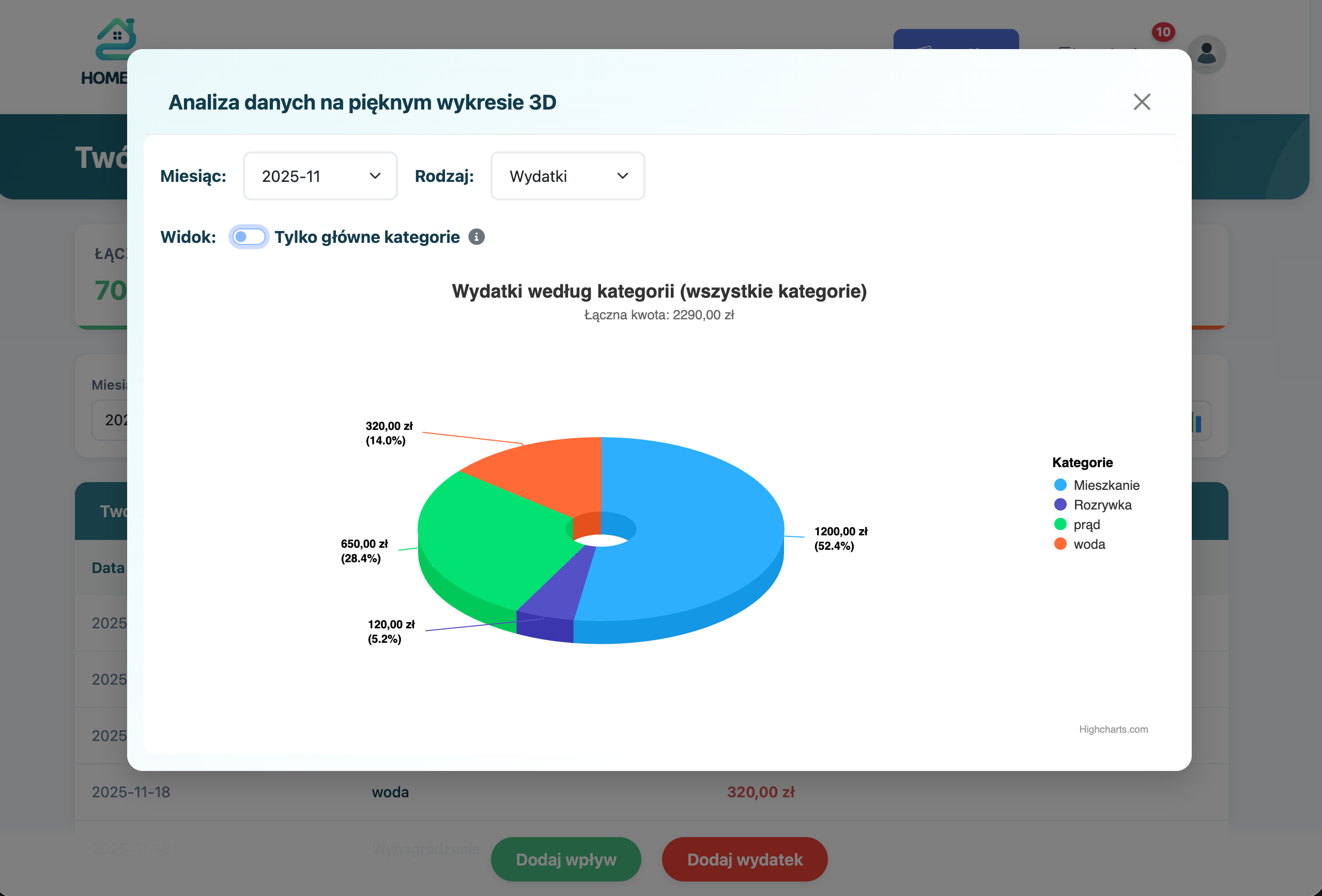The width and height of the screenshot is (1322, 896).
Task: Open the Highcharts.com credits link
Action: point(1113,729)
